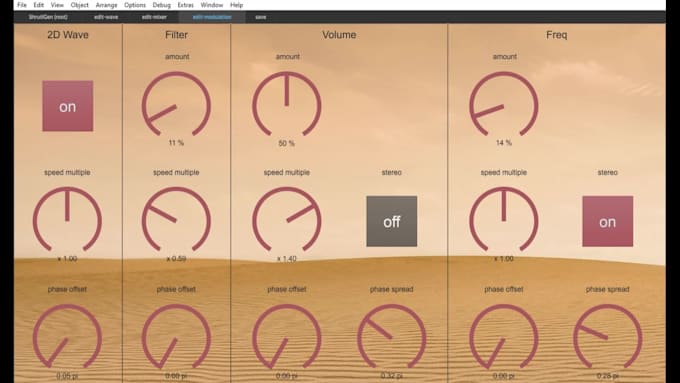Click the Filter phase offset knob

coord(176,337)
